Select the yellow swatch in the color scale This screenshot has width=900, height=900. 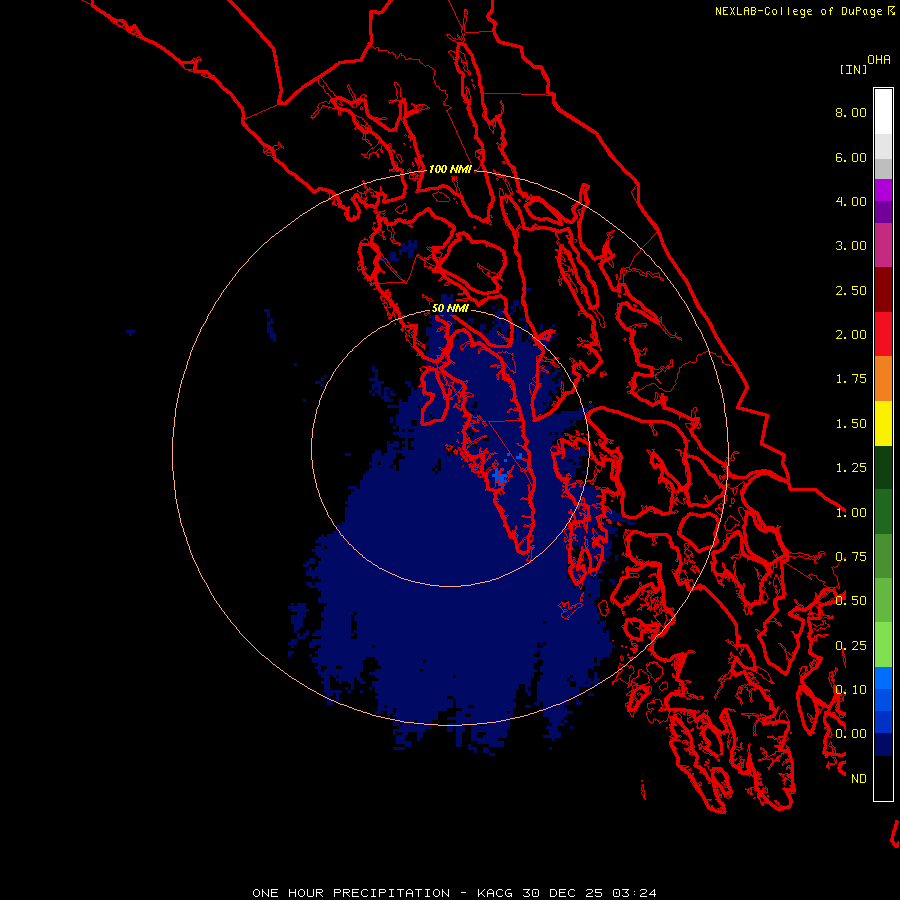[x=883, y=424]
